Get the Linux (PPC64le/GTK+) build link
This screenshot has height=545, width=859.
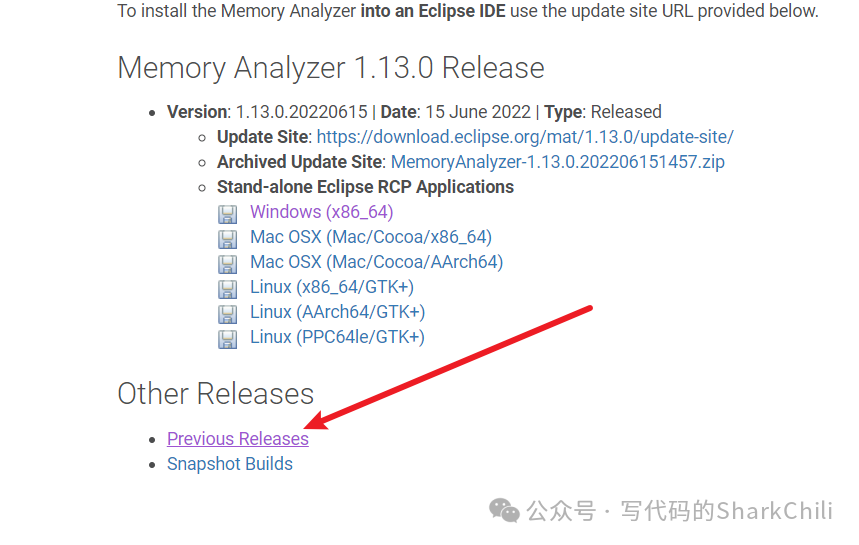337,337
